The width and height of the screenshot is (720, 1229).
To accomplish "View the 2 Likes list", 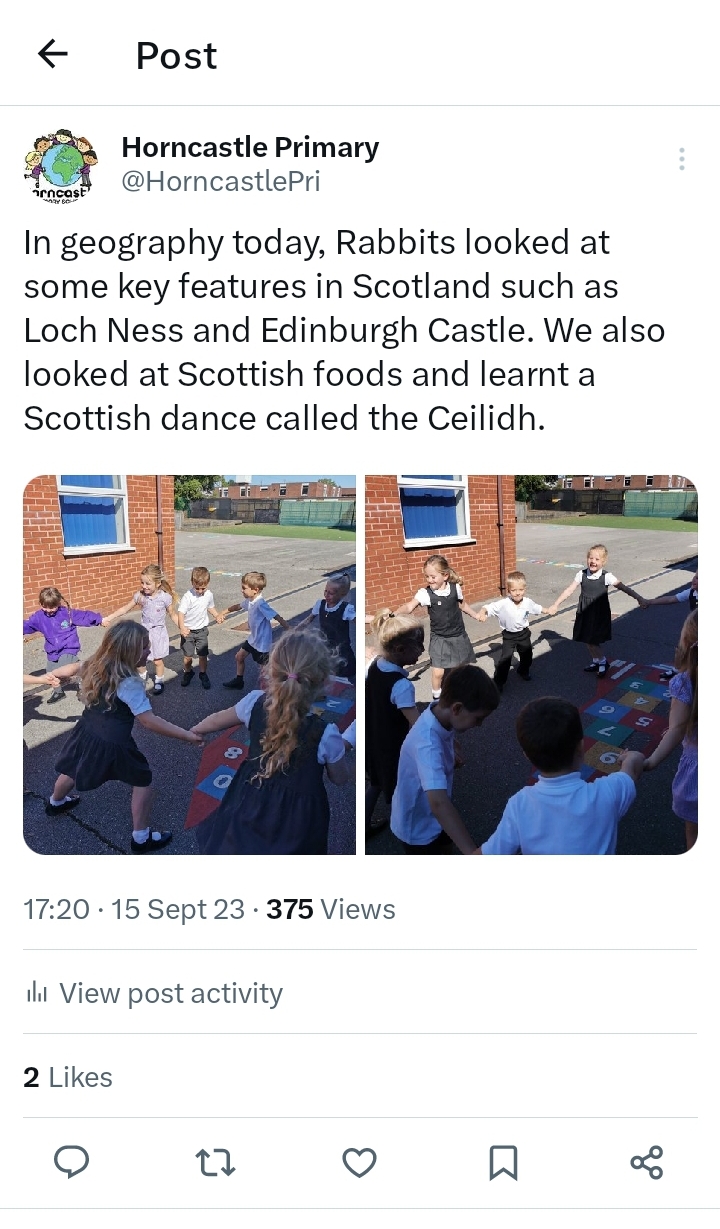I will (68, 1077).
